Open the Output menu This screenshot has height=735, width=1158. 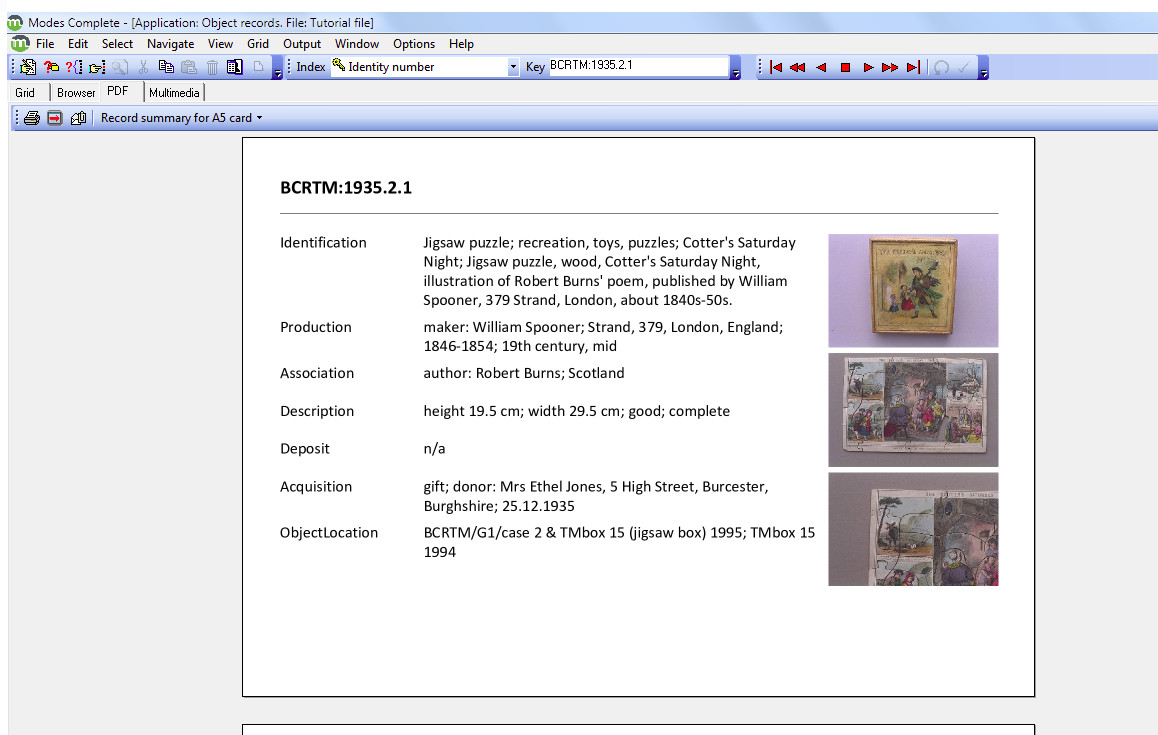click(302, 44)
